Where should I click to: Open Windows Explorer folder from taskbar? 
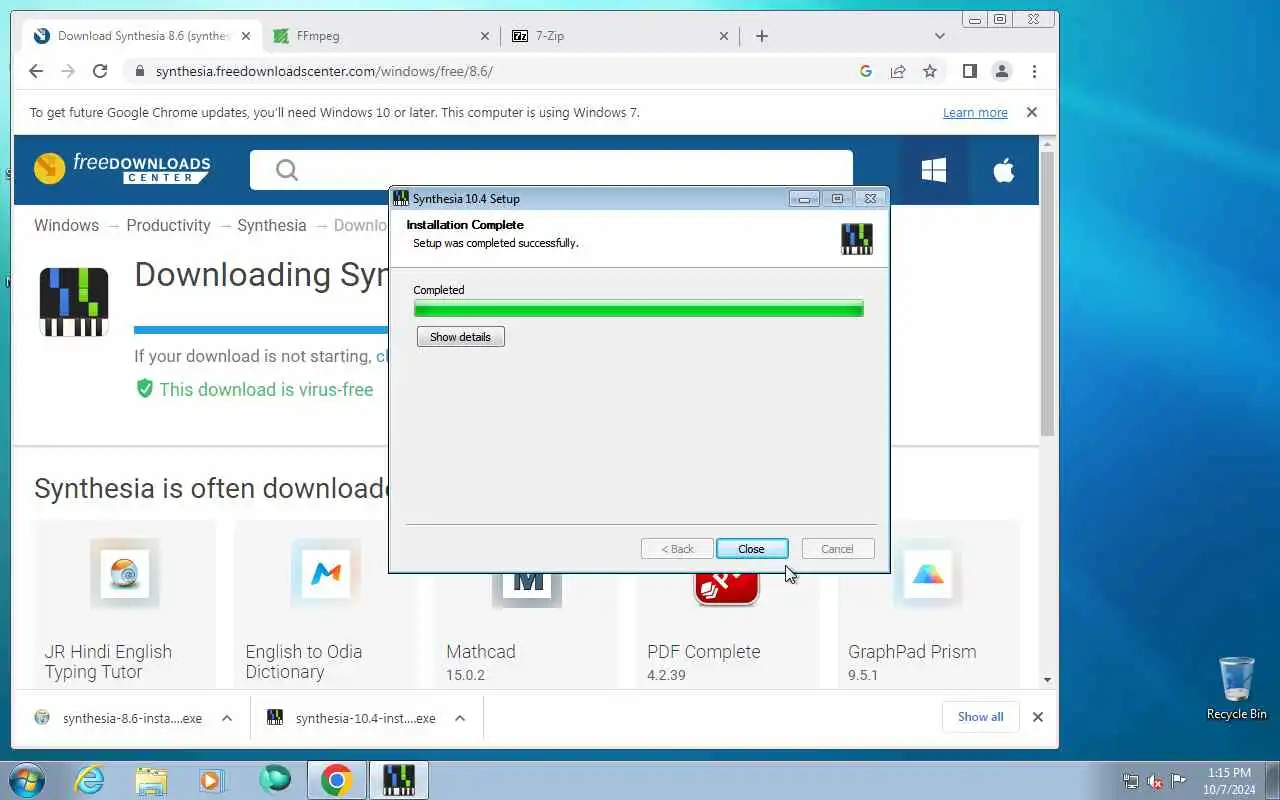151,780
